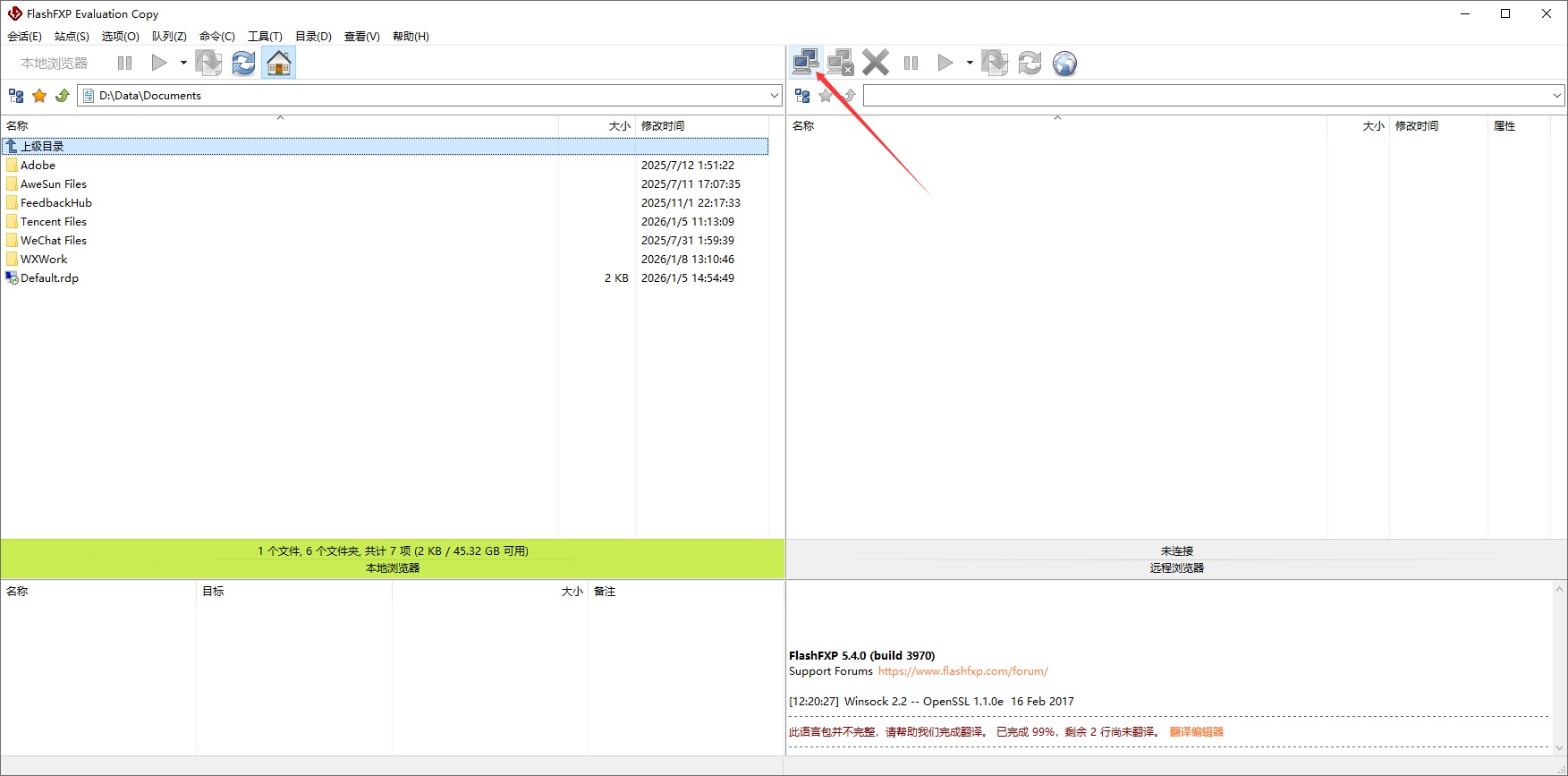Select the Default.rdp file
1568x776 pixels.
pos(49,278)
